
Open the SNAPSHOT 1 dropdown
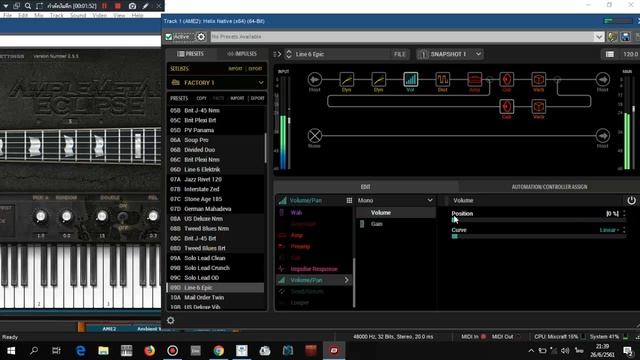478,54
